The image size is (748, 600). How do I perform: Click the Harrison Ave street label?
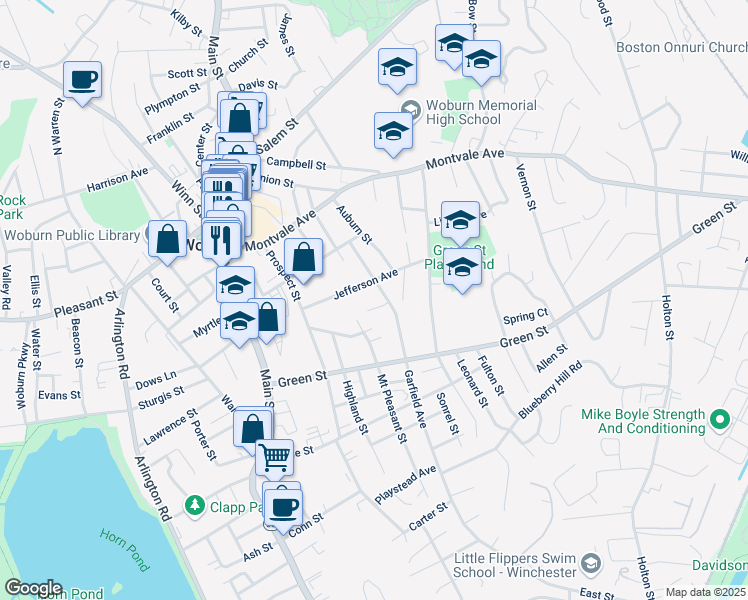(117, 180)
